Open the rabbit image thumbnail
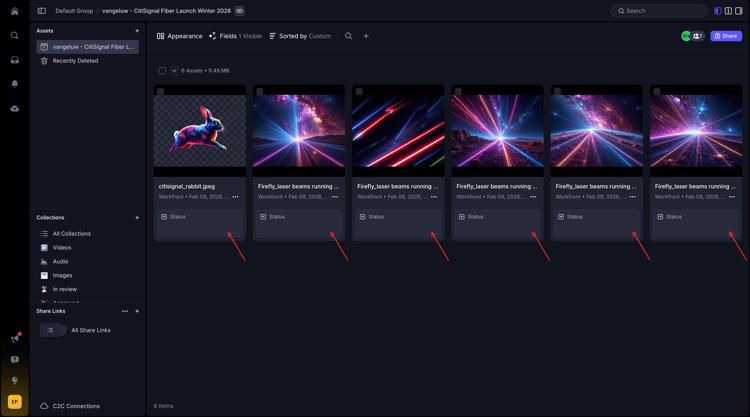The height and width of the screenshot is (417, 750). pos(199,131)
